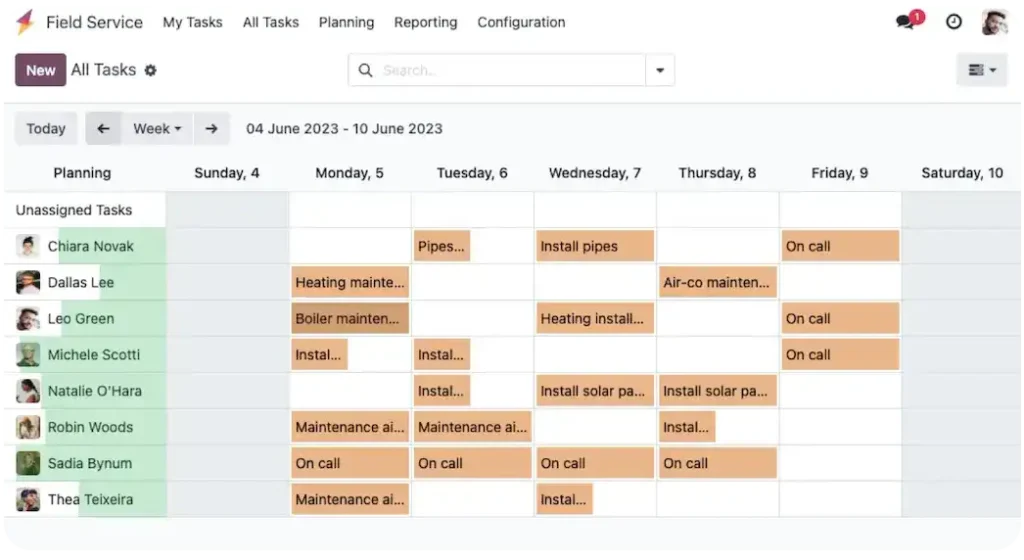Jump to Today in the schedule
This screenshot has height=560, width=1024.
[46, 129]
